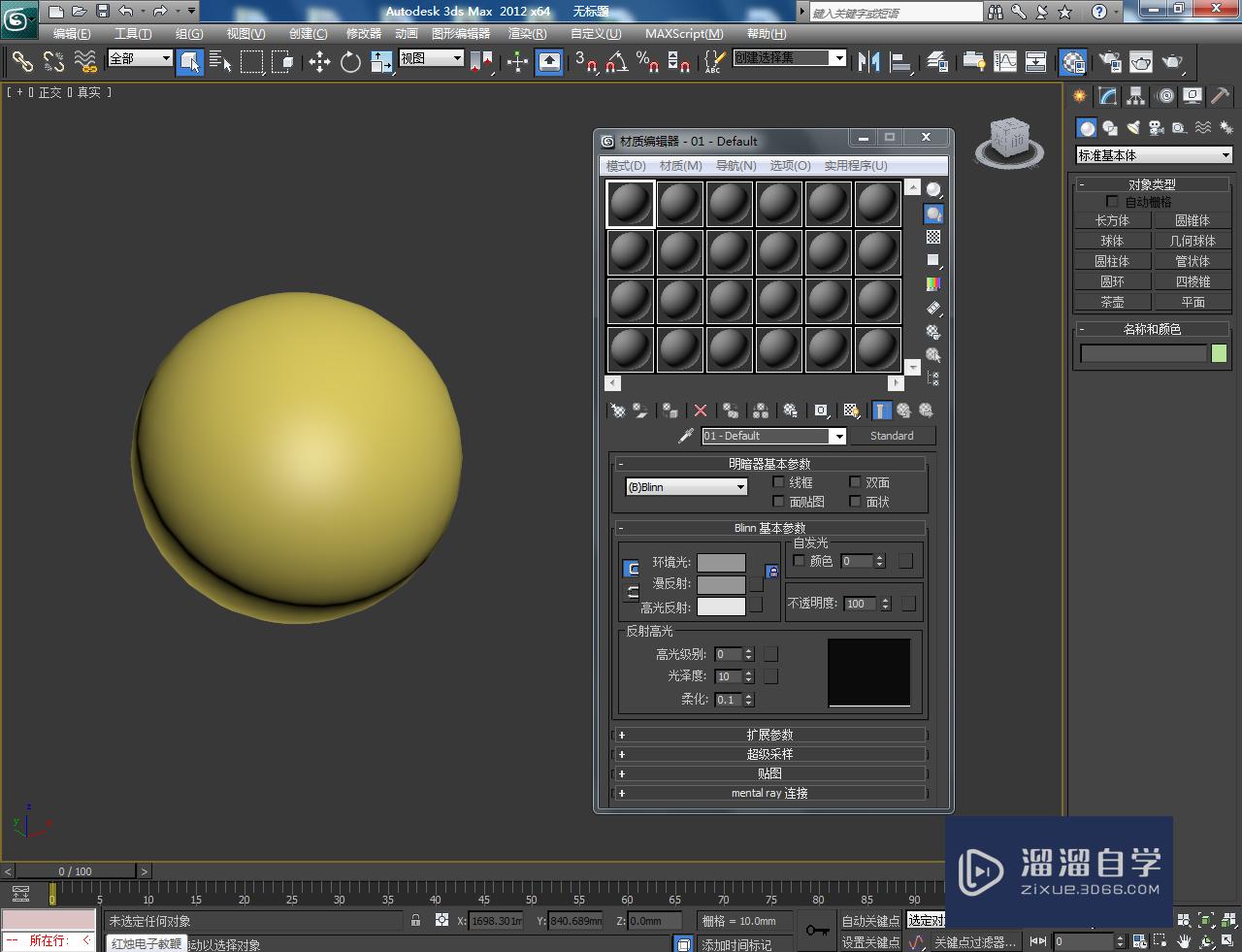This screenshot has height=952, width=1242.
Task: Select the Lights create category icon
Action: pyautogui.click(x=1132, y=127)
